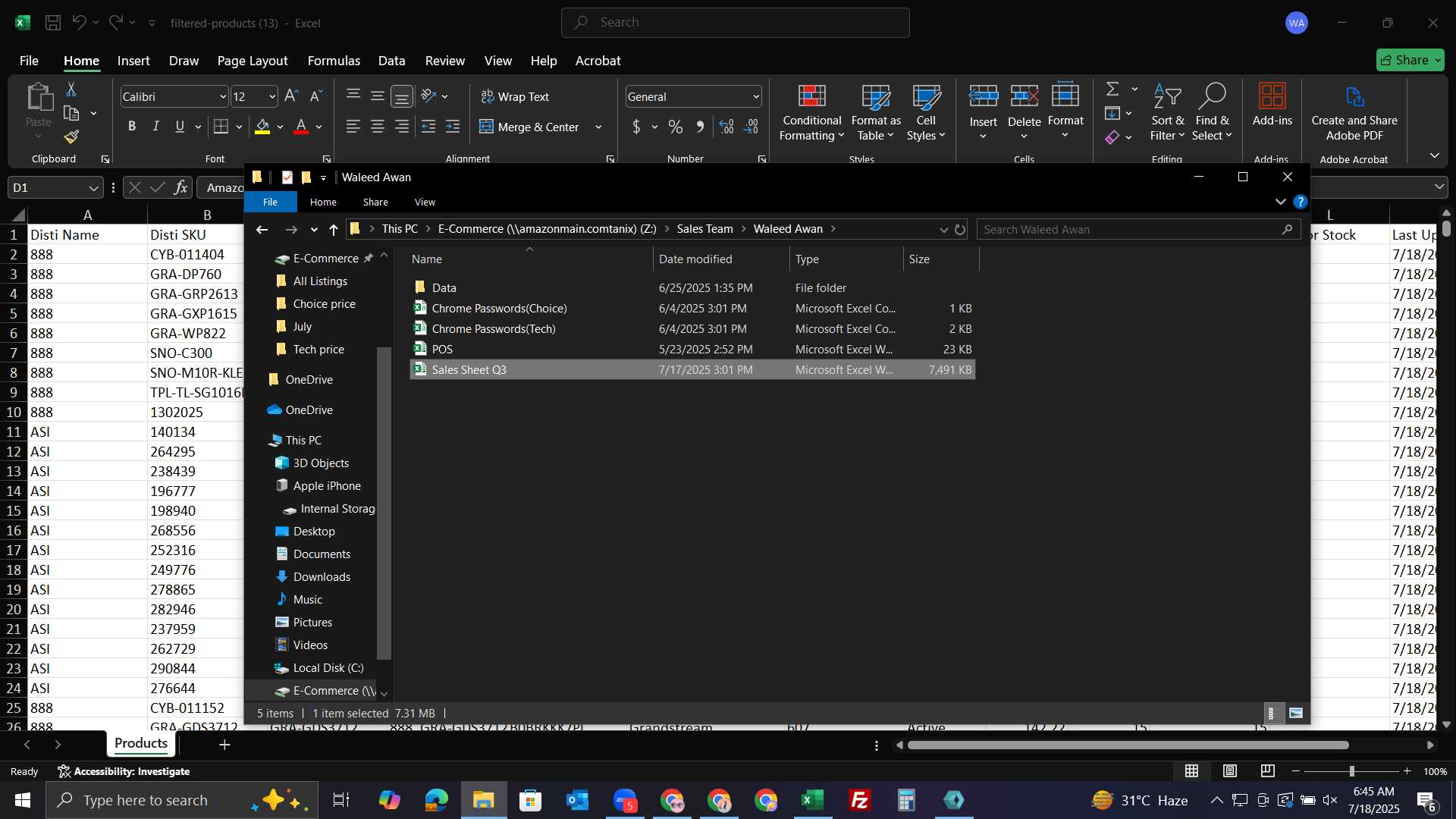Toggle Center horizontal alignment button
The height and width of the screenshot is (819, 1456).
pos(378,127)
